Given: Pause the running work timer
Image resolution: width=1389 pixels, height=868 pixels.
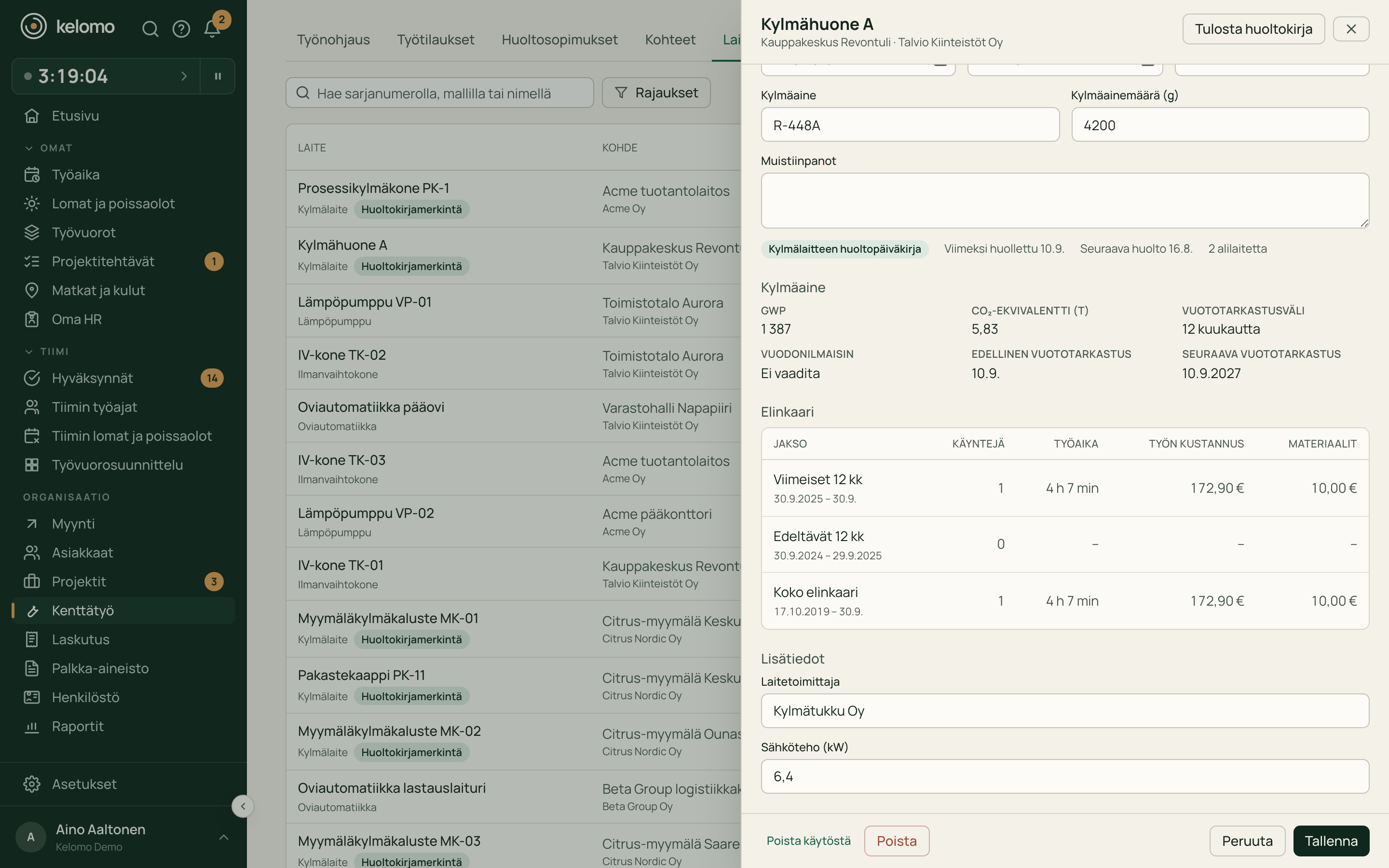Looking at the screenshot, I should pos(218,76).
